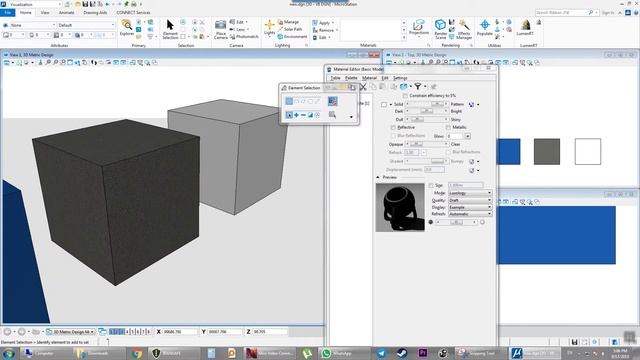Click the New mode arrow in Element Selection
Screen dimensions: 640x360
(289, 115)
